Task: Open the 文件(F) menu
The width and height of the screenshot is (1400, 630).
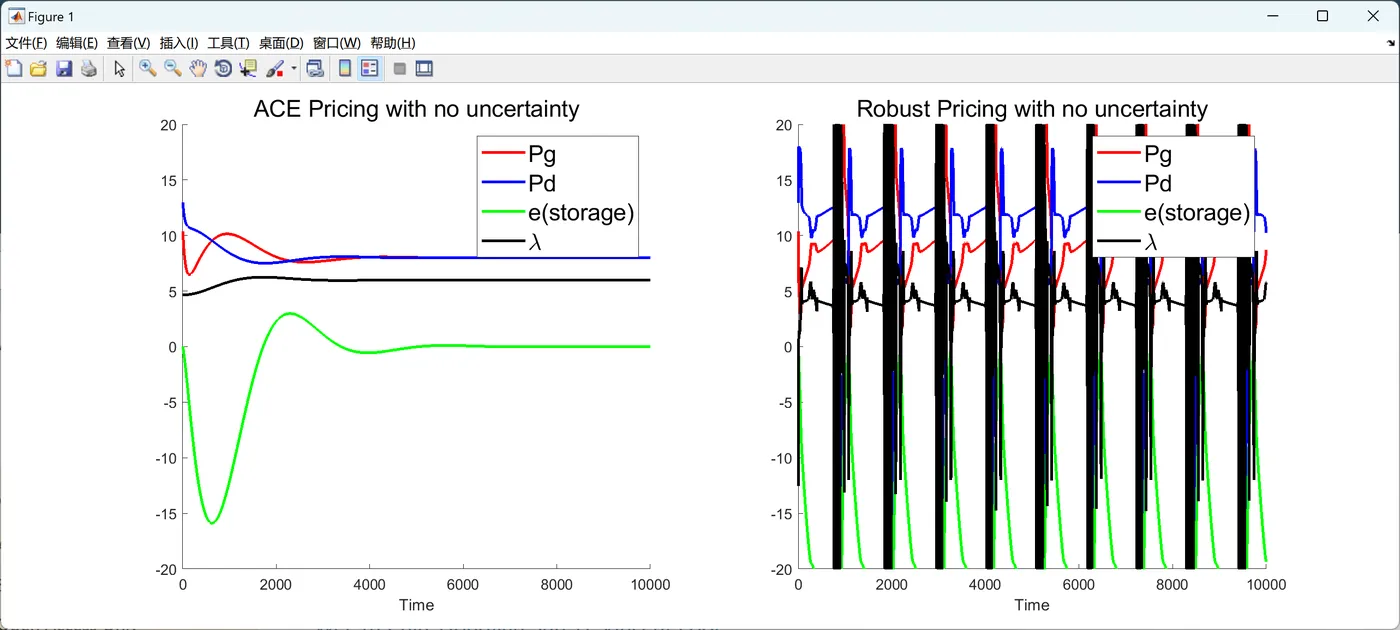Action: 26,43
